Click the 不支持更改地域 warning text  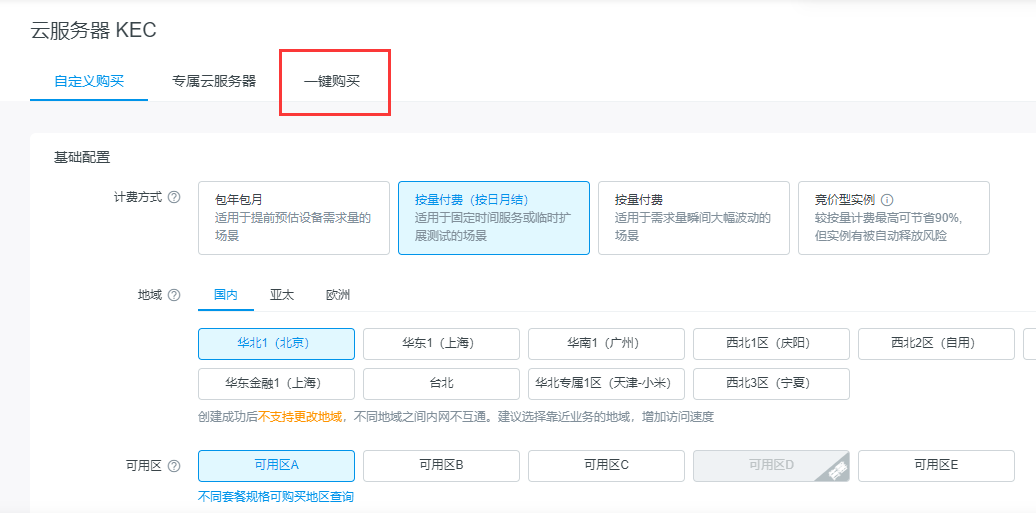pyautogui.click(x=300, y=417)
